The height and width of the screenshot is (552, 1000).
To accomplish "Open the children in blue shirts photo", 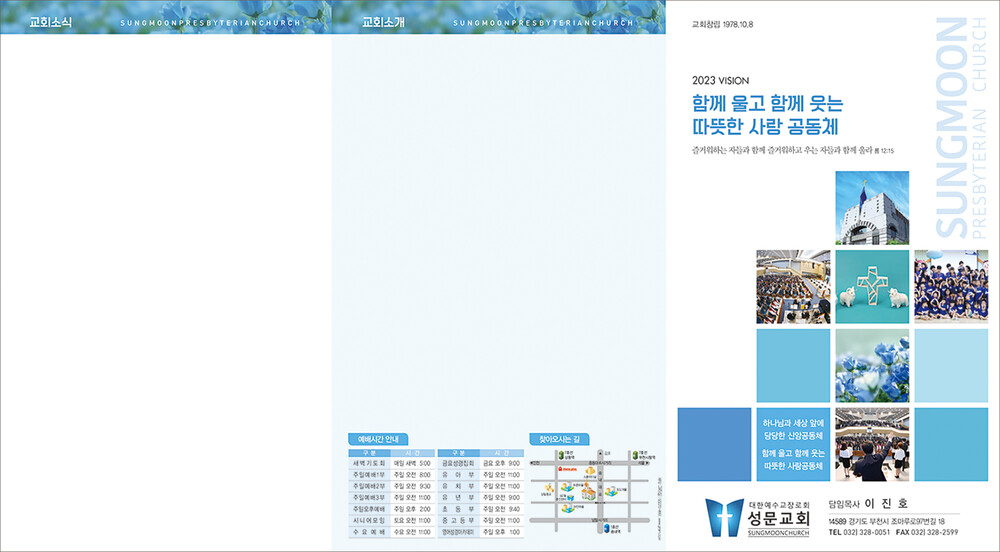I will (x=950, y=286).
